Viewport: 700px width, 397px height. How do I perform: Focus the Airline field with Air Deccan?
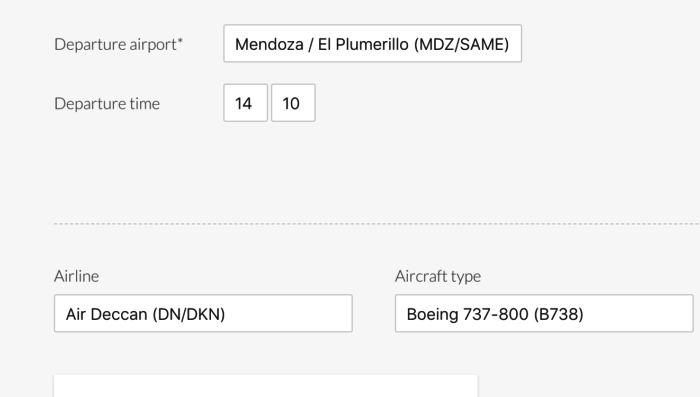tap(203, 313)
